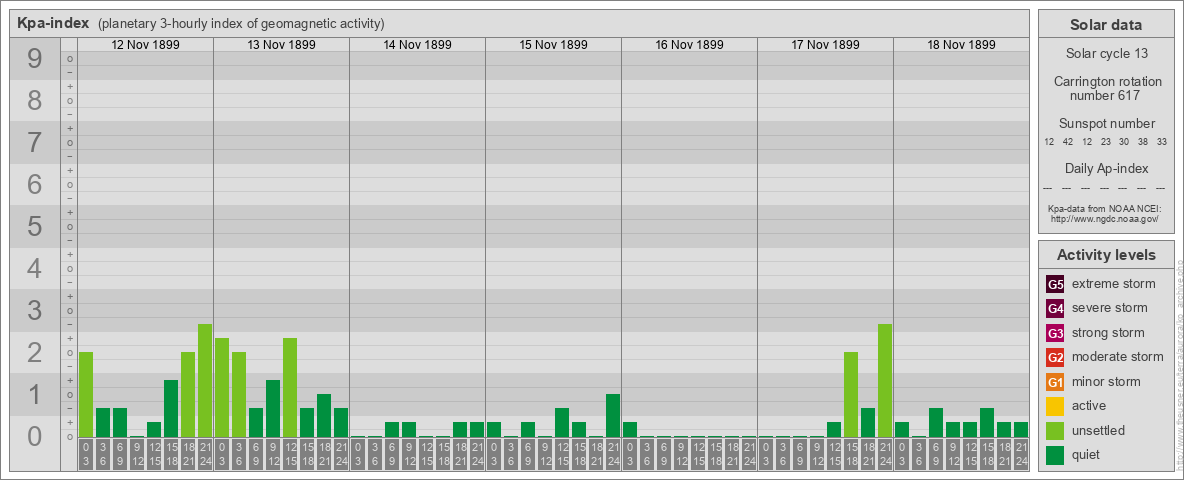The width and height of the screenshot is (1184, 480).
Task: Click the Kp scale number 7
Action: [x=35, y=143]
